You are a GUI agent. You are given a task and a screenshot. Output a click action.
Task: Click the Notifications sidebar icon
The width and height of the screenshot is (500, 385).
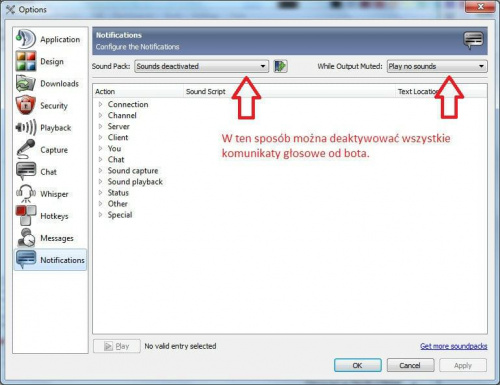26,260
